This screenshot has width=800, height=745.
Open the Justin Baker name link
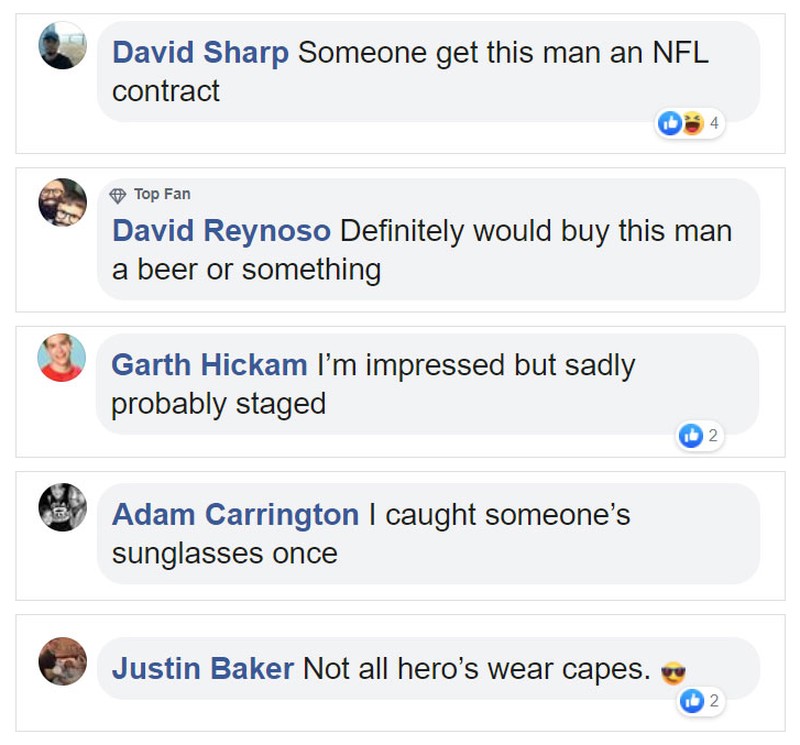click(203, 668)
